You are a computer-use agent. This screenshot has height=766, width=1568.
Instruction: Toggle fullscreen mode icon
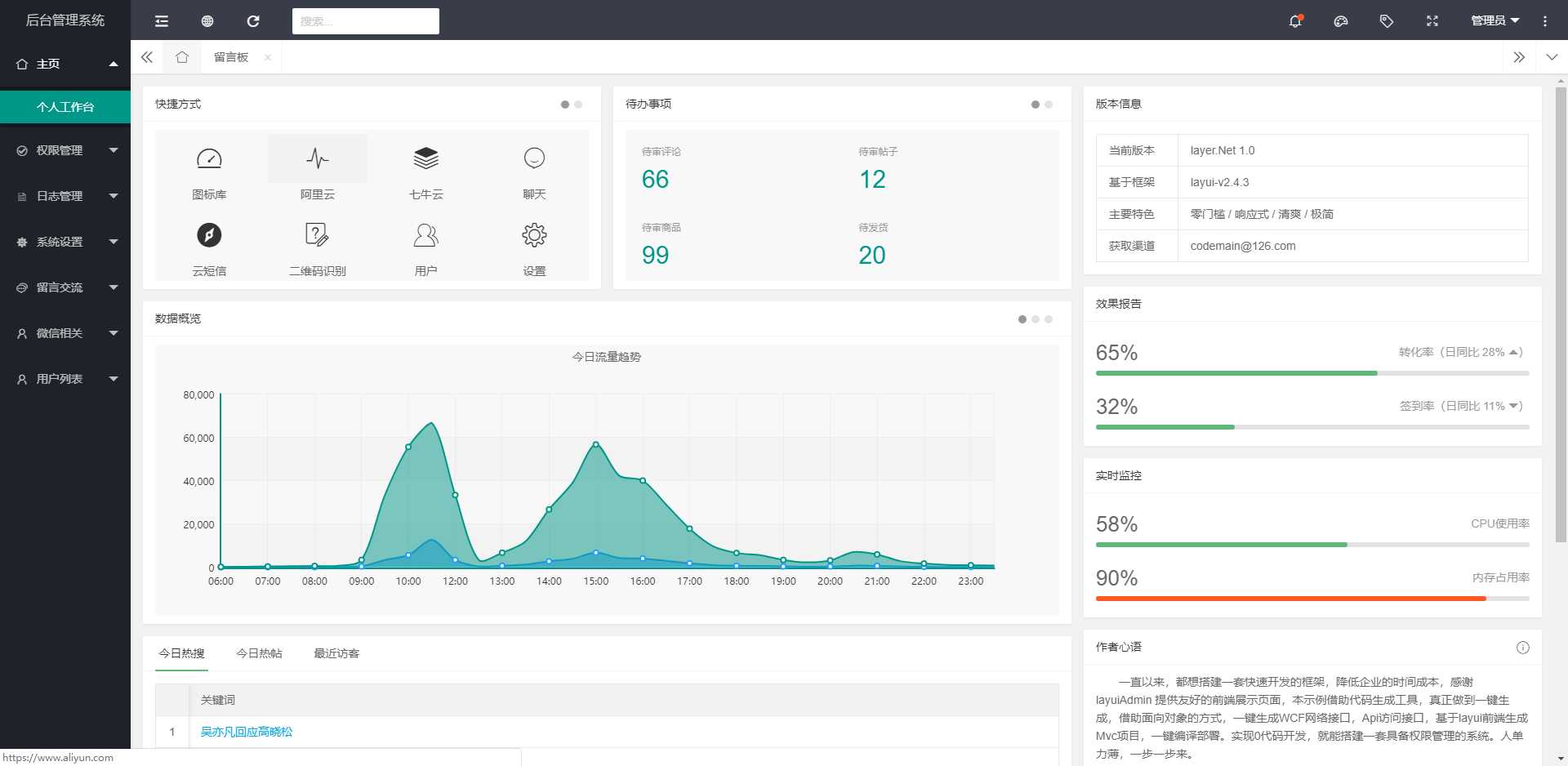[1432, 21]
